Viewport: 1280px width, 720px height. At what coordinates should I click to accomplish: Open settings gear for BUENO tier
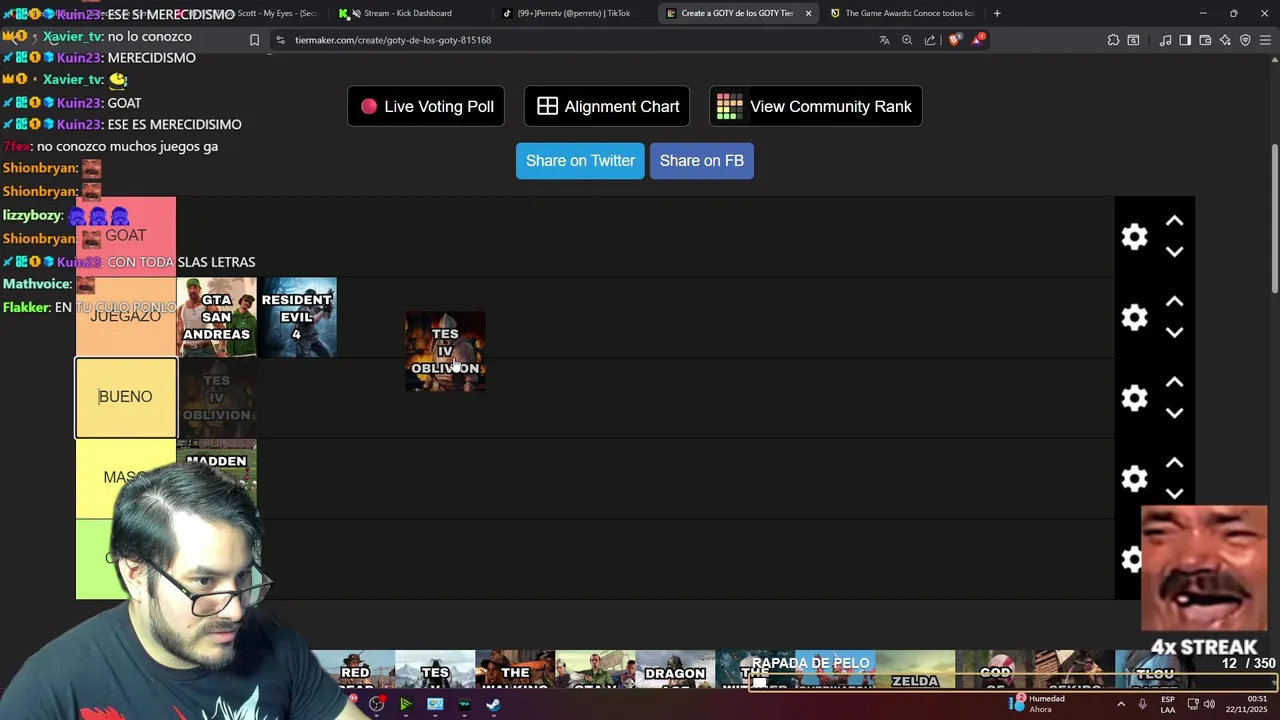[x=1134, y=398]
